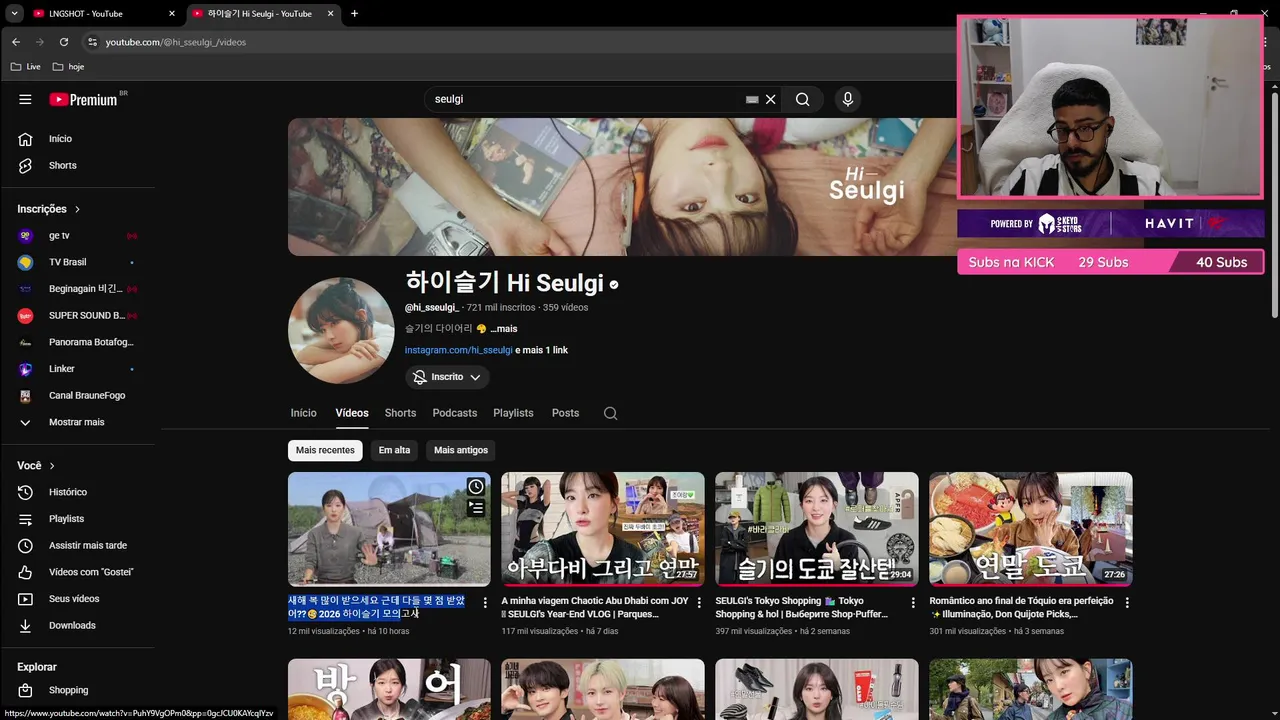Screen dimensions: 1280x720
Task: Select Mais antigos sort chip
Action: click(461, 450)
